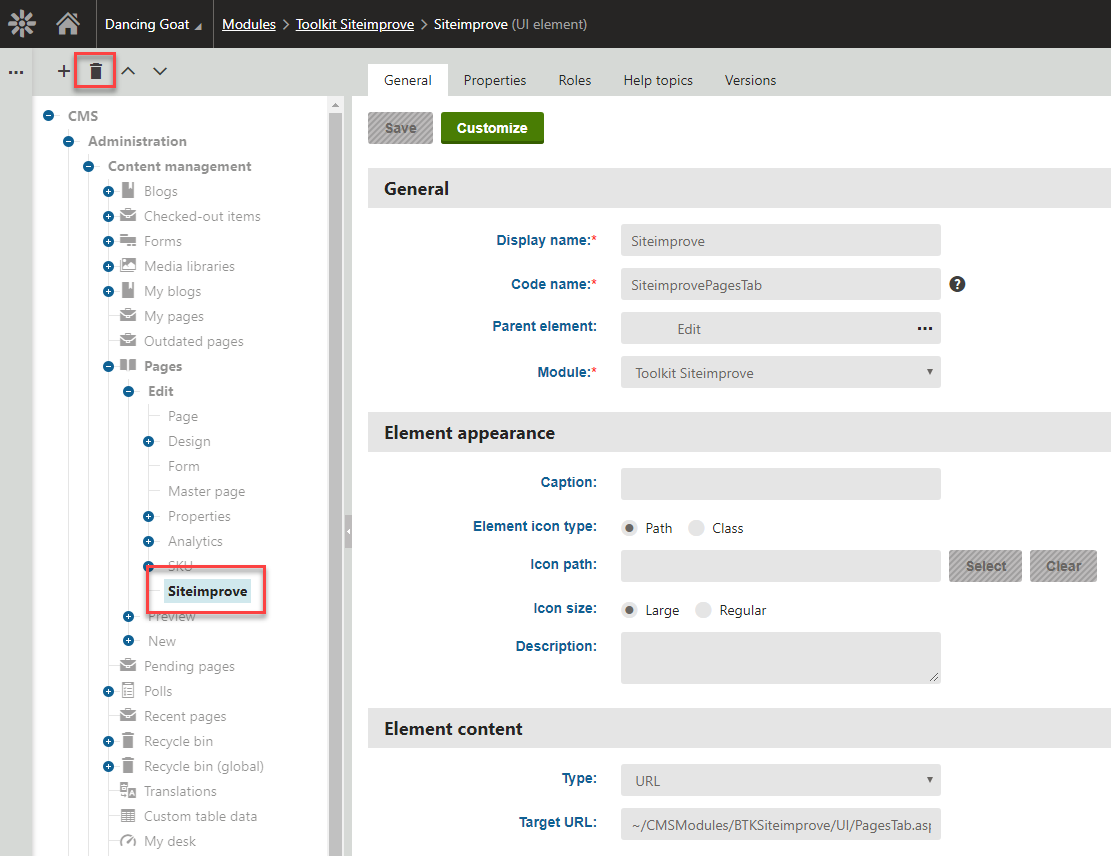Click the Translations icon
The image size is (1111, 856).
(x=128, y=790)
